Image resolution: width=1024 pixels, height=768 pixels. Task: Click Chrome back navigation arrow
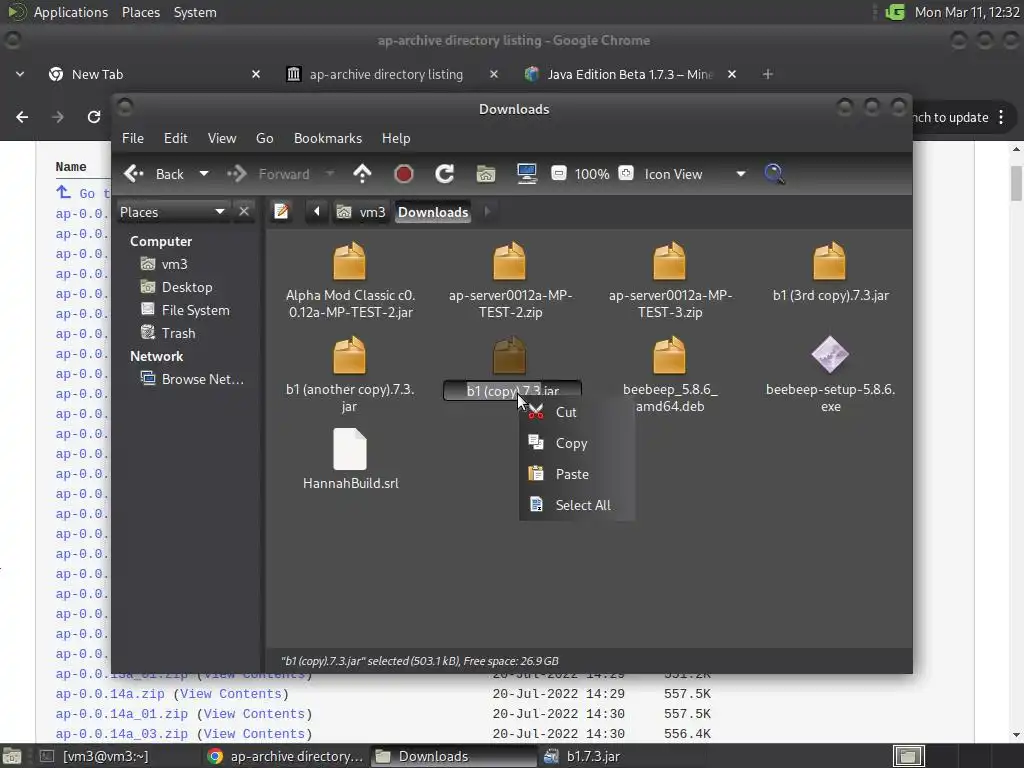pyautogui.click(x=22, y=117)
